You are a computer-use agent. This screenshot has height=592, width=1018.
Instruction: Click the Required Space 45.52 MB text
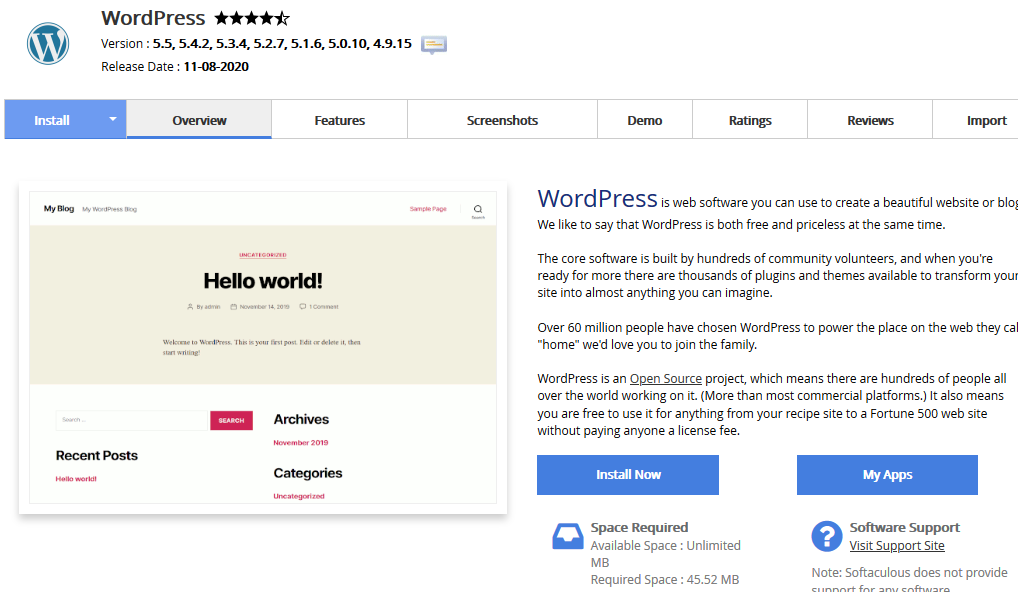(665, 580)
